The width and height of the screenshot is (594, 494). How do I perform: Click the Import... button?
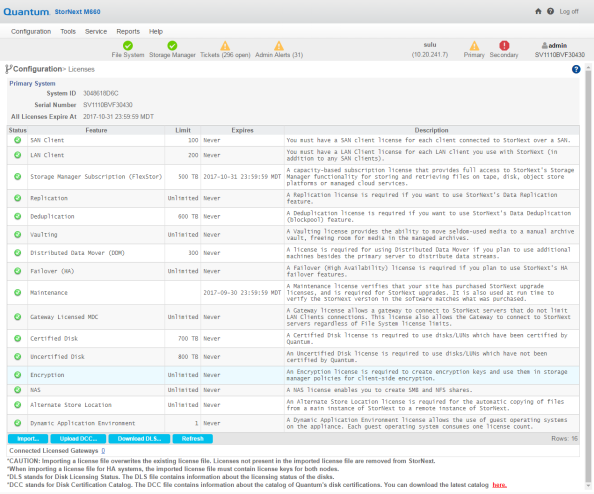pyautogui.click(x=28, y=439)
